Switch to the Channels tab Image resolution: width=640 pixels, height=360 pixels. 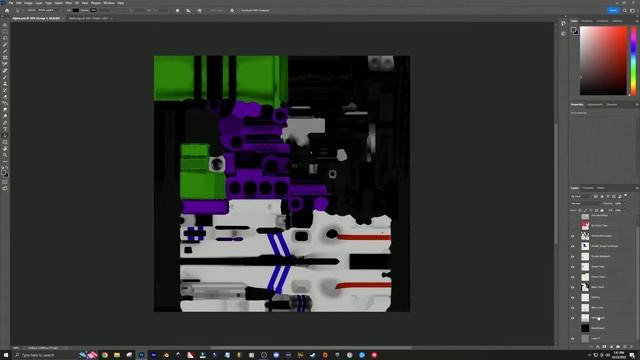pos(588,188)
